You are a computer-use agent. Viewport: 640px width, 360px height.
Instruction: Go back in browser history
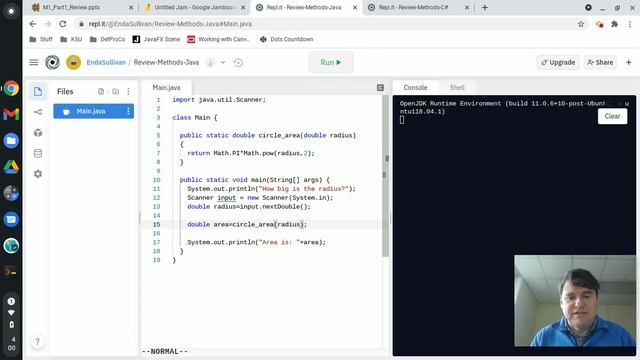click(33, 24)
